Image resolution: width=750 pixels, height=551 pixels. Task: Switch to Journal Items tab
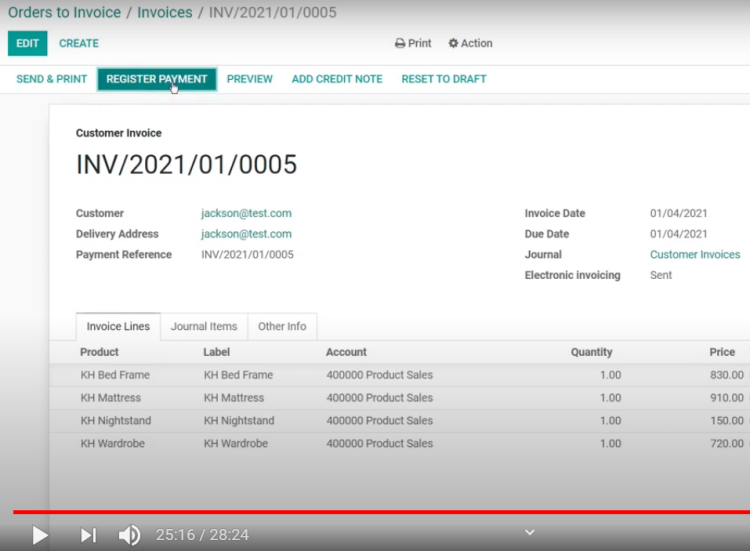pyautogui.click(x=204, y=326)
